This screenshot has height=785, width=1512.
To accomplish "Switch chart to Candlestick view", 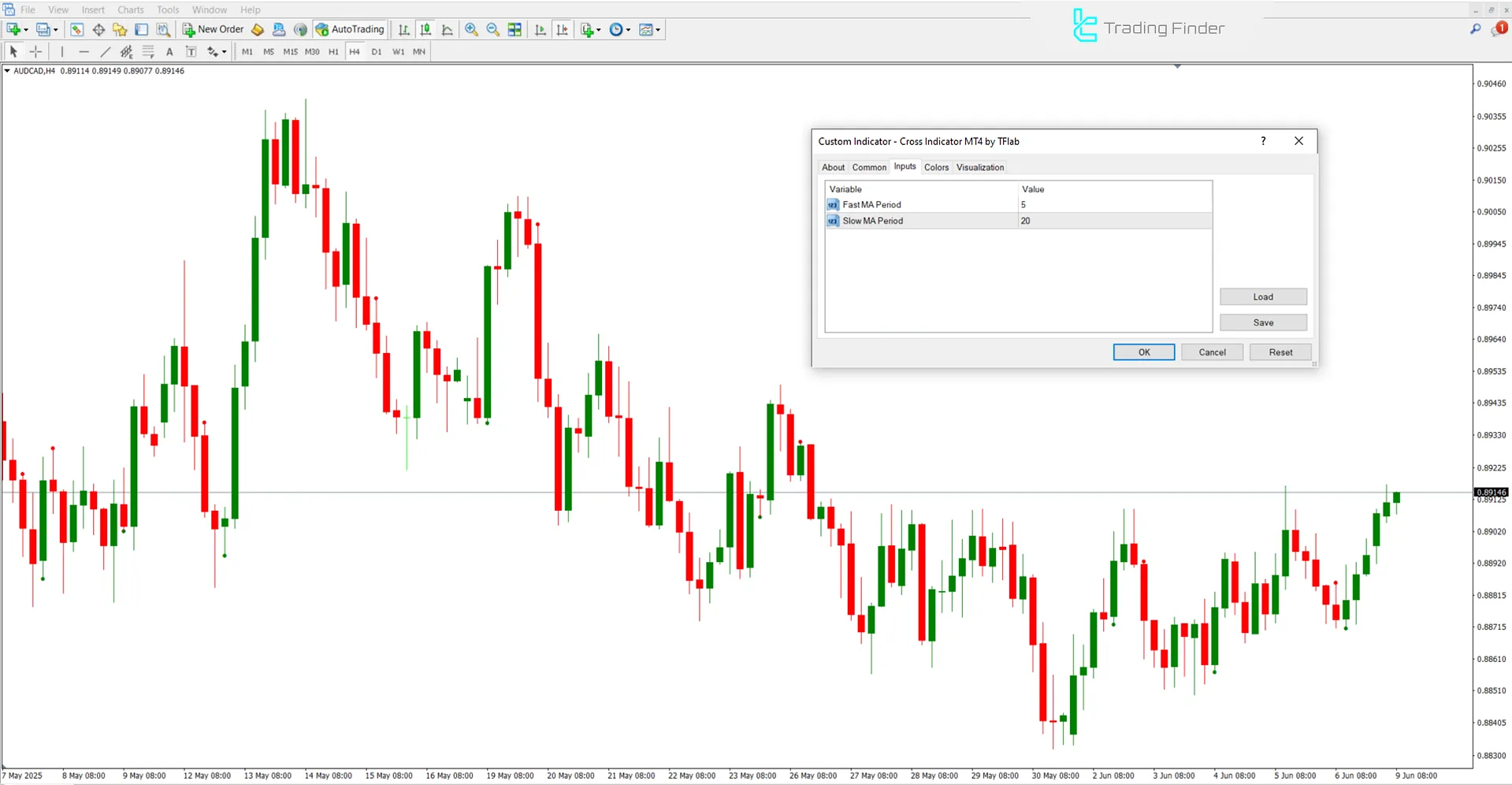I will tap(425, 29).
